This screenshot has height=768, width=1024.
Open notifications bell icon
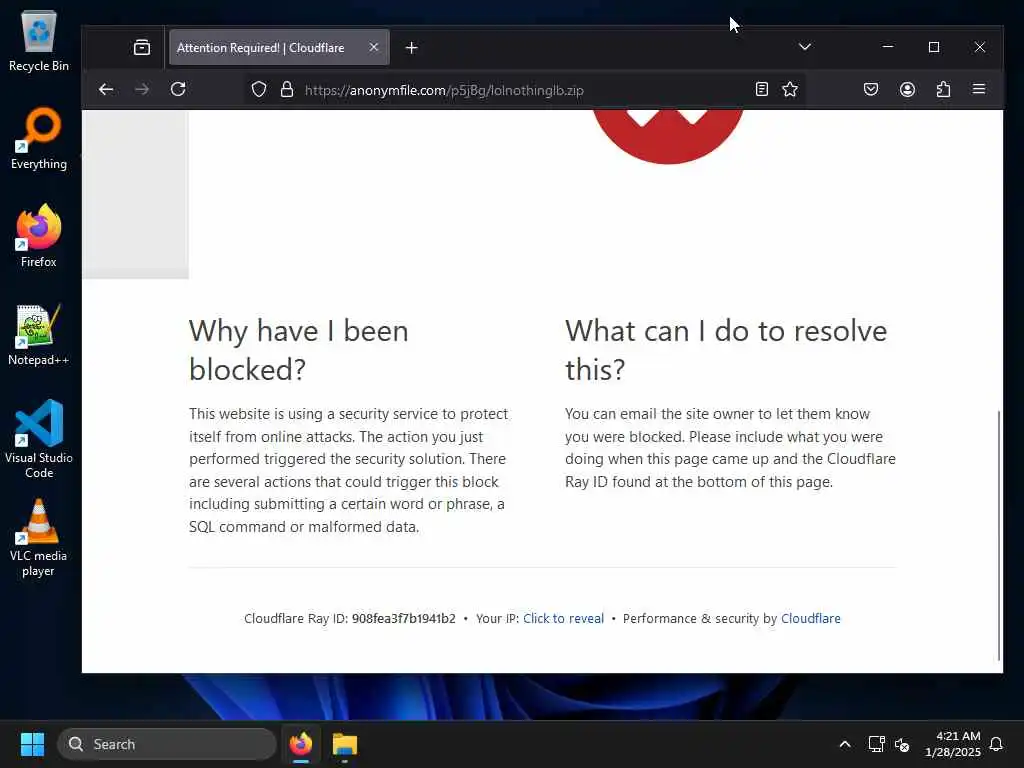(x=996, y=744)
